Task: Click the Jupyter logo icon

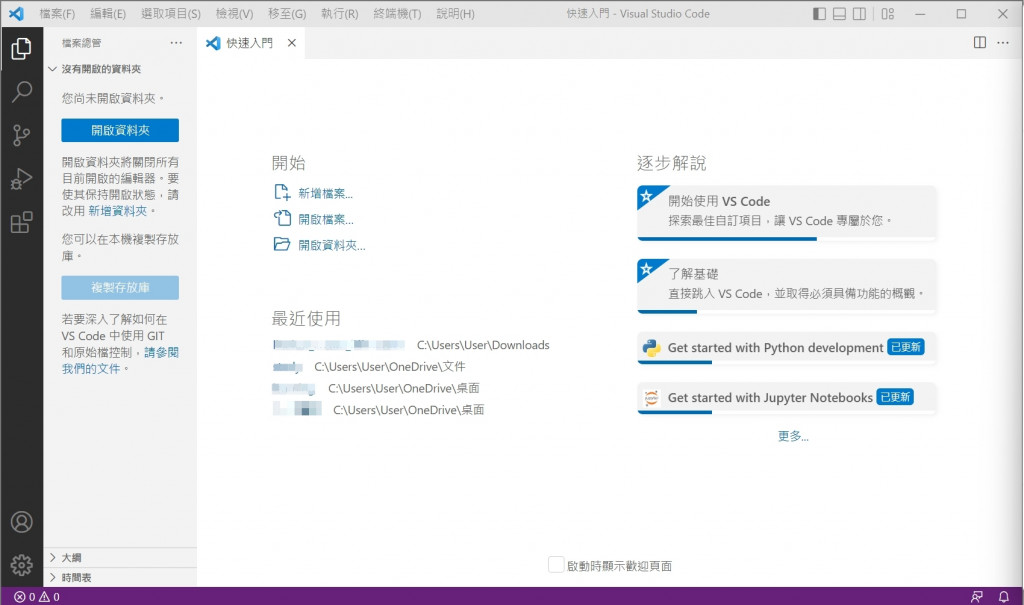Action: [651, 397]
